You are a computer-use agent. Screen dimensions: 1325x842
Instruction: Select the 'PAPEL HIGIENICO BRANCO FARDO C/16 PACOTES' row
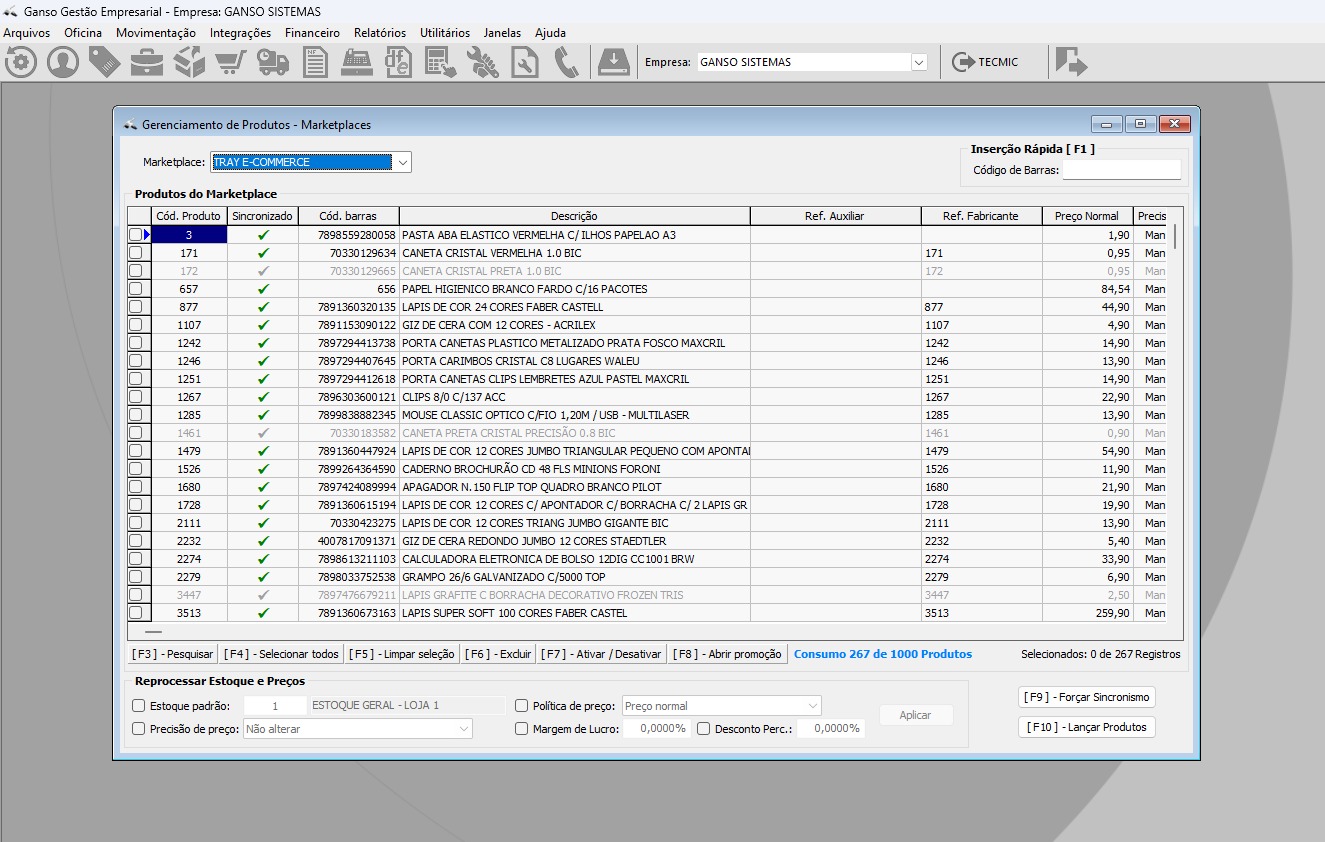647,289
